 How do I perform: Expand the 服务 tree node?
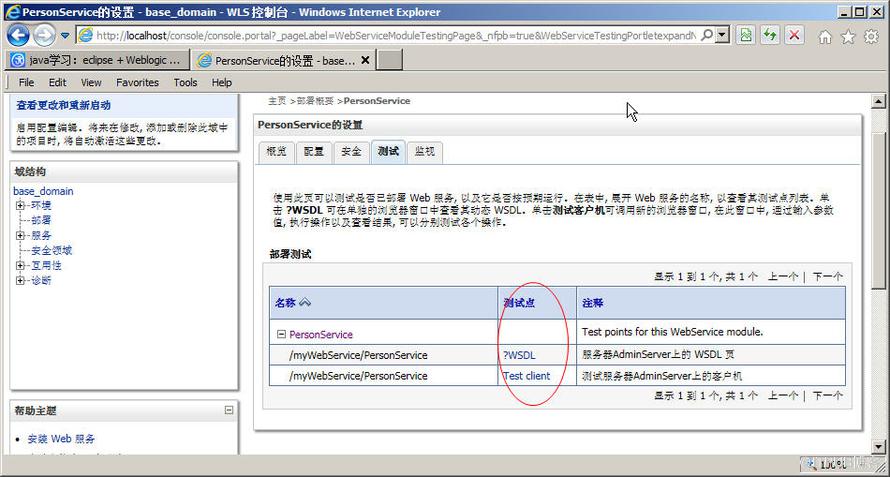[20, 236]
